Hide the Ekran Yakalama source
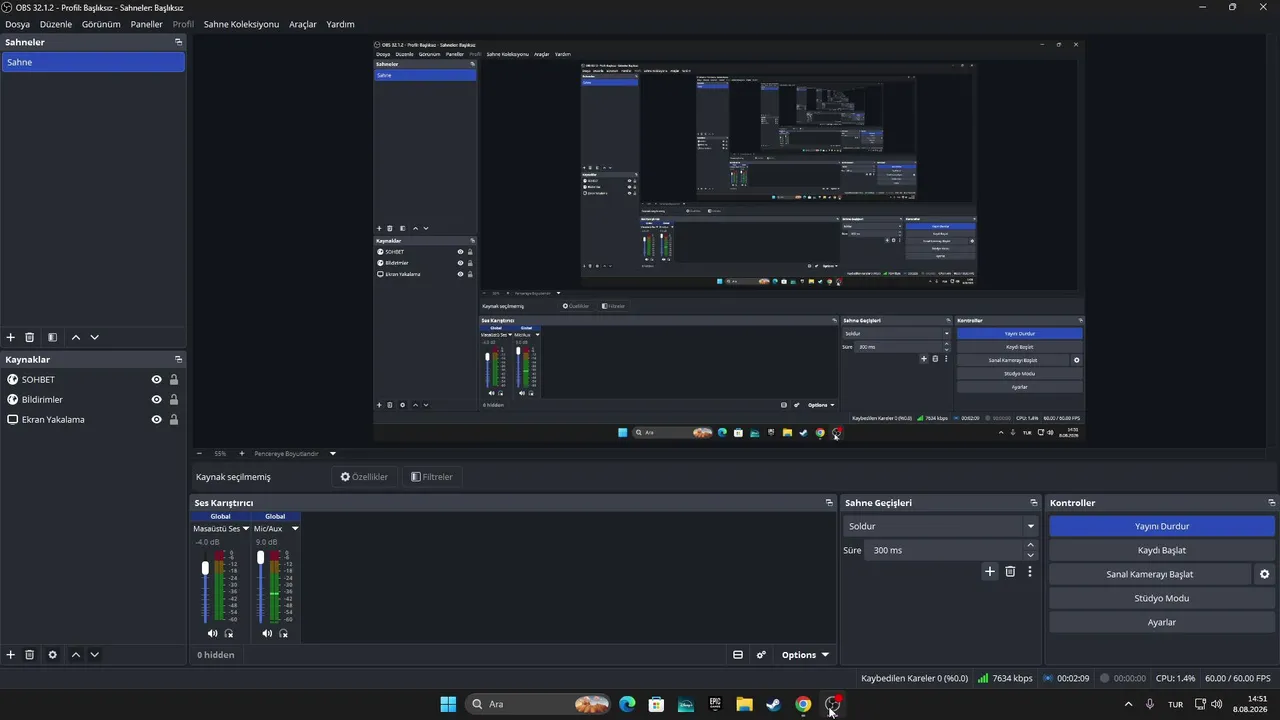 (x=156, y=419)
